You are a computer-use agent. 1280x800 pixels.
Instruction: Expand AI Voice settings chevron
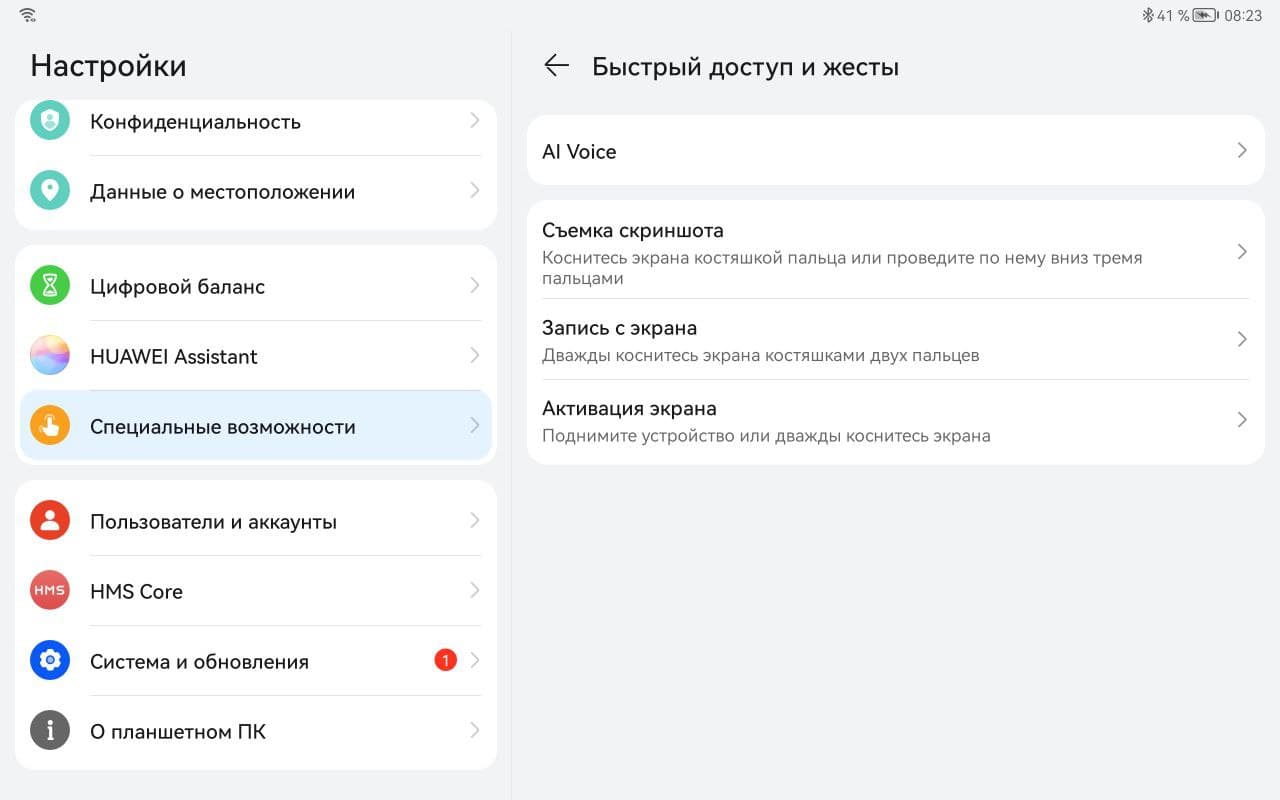(1242, 151)
